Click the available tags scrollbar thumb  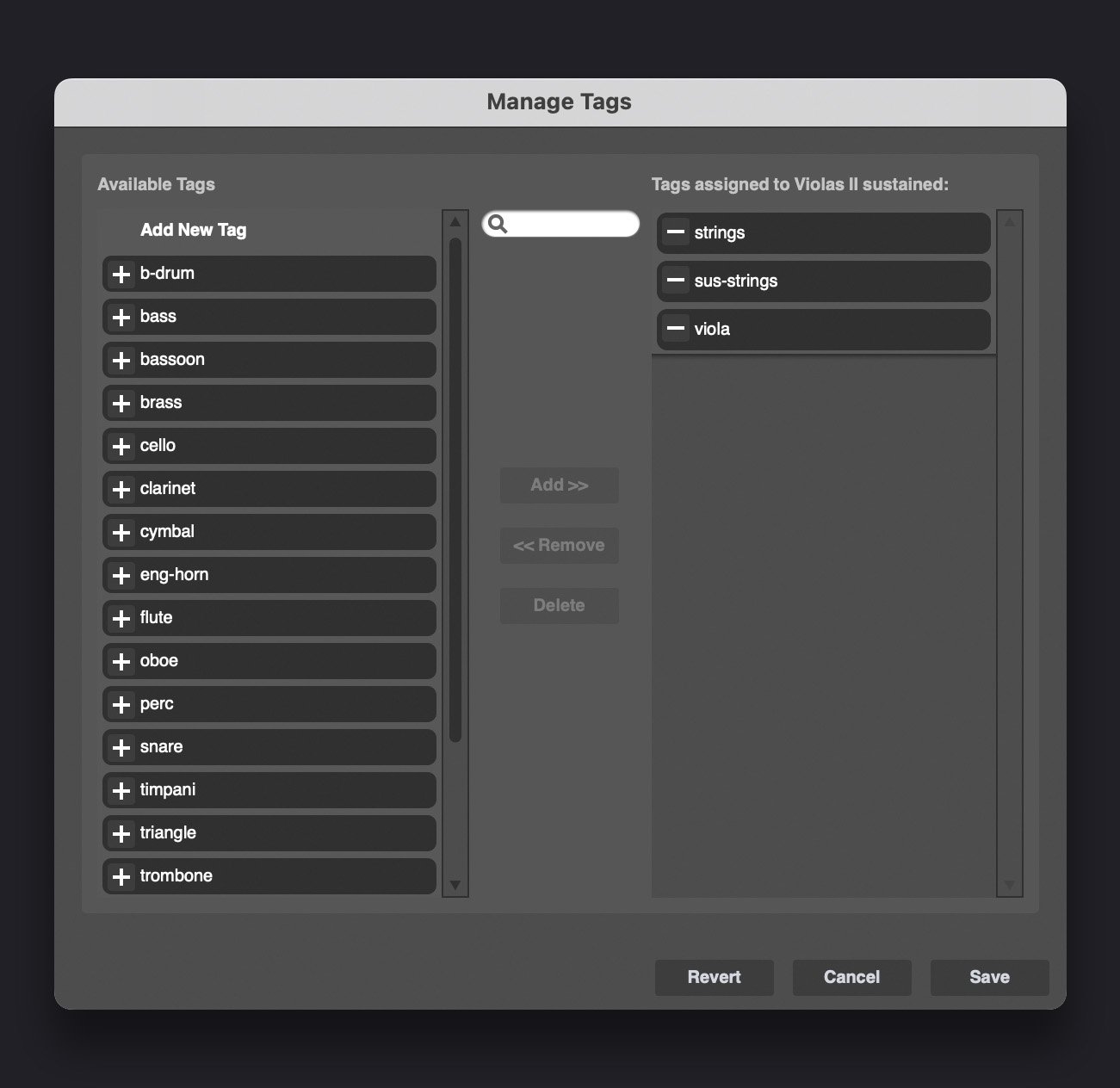[455, 491]
